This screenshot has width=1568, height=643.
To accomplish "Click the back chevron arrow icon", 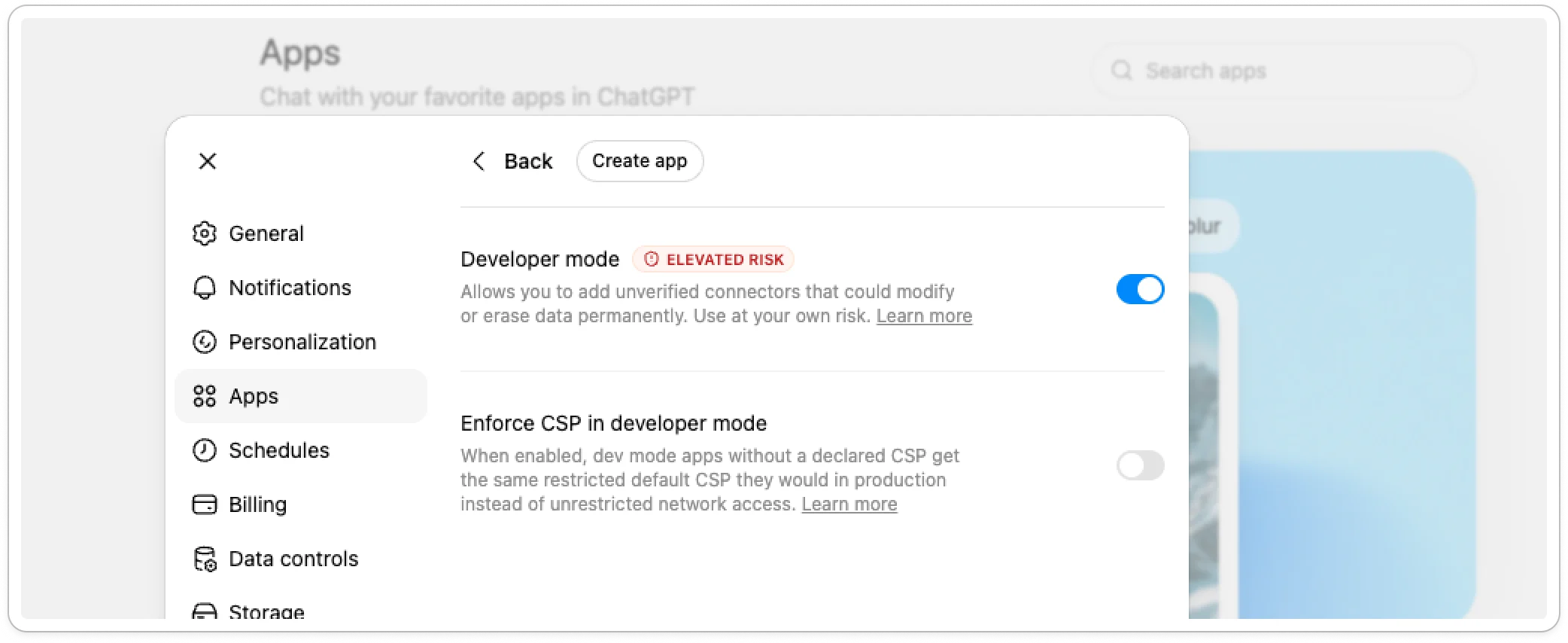I will click(x=479, y=161).
